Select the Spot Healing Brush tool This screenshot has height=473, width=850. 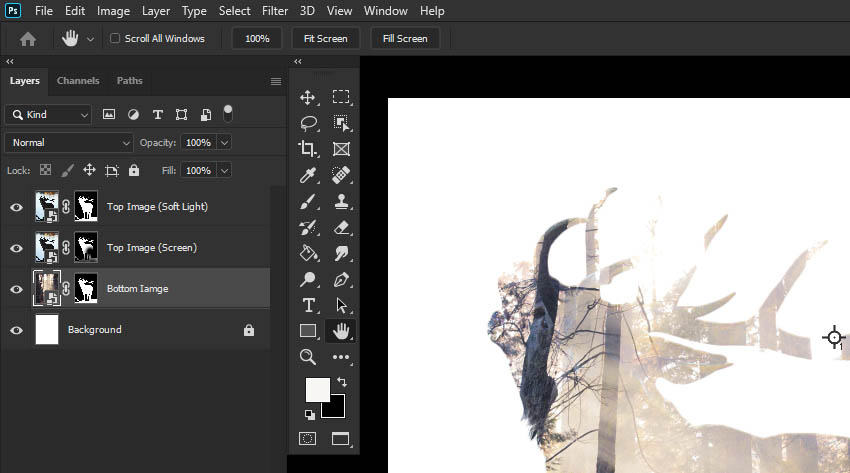point(341,174)
